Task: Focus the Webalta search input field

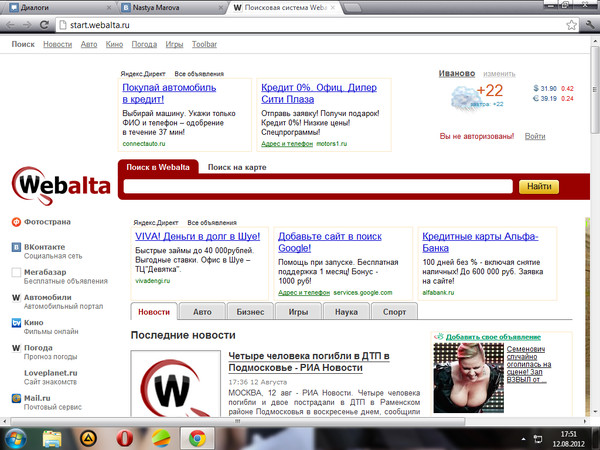Action: (x=318, y=186)
